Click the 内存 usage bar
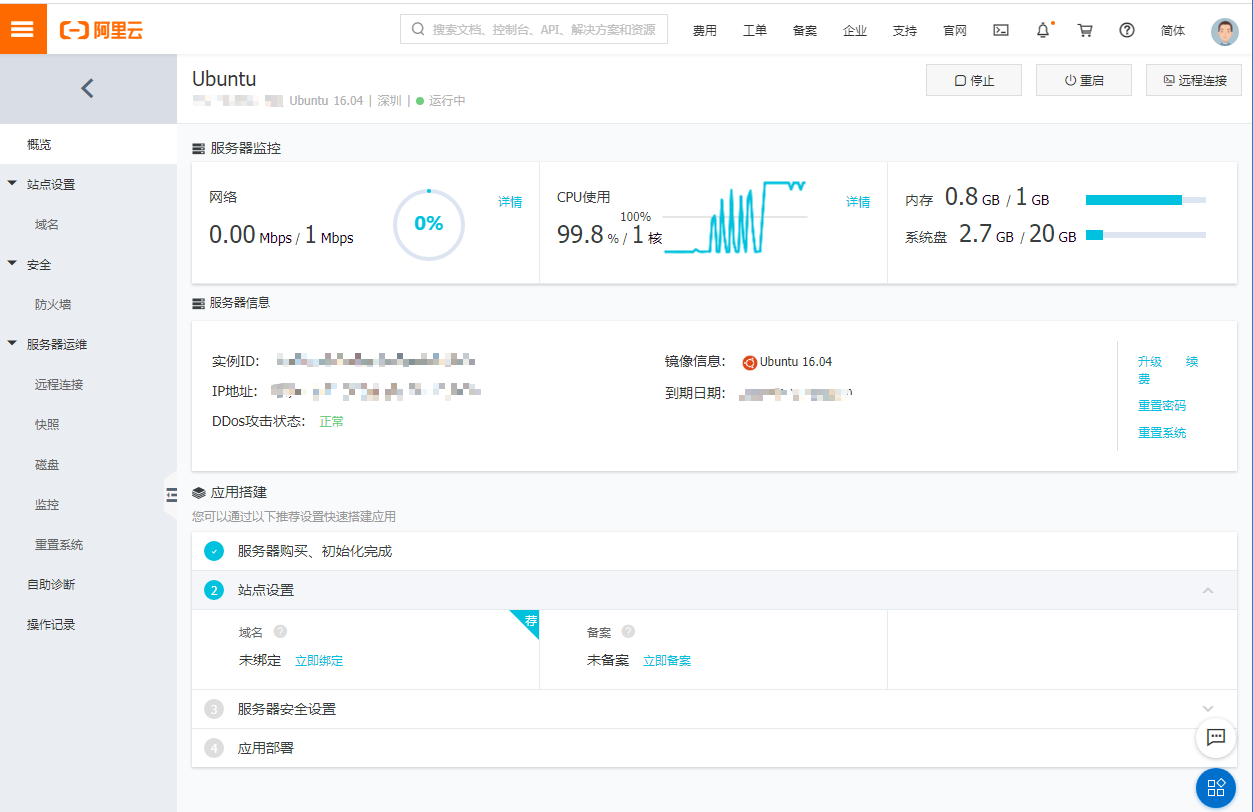The height and width of the screenshot is (812, 1253). tap(1146, 200)
